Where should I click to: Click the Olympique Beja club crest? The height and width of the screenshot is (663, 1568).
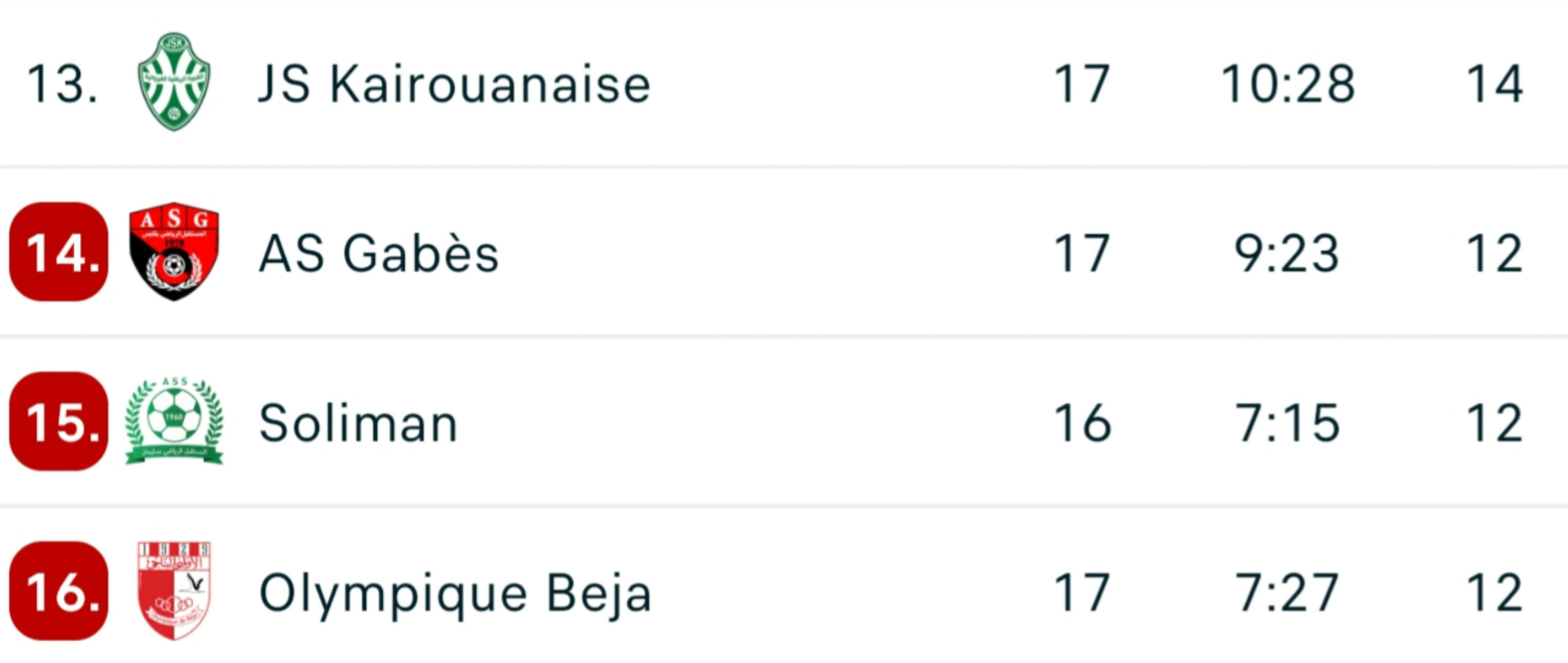coord(174,591)
